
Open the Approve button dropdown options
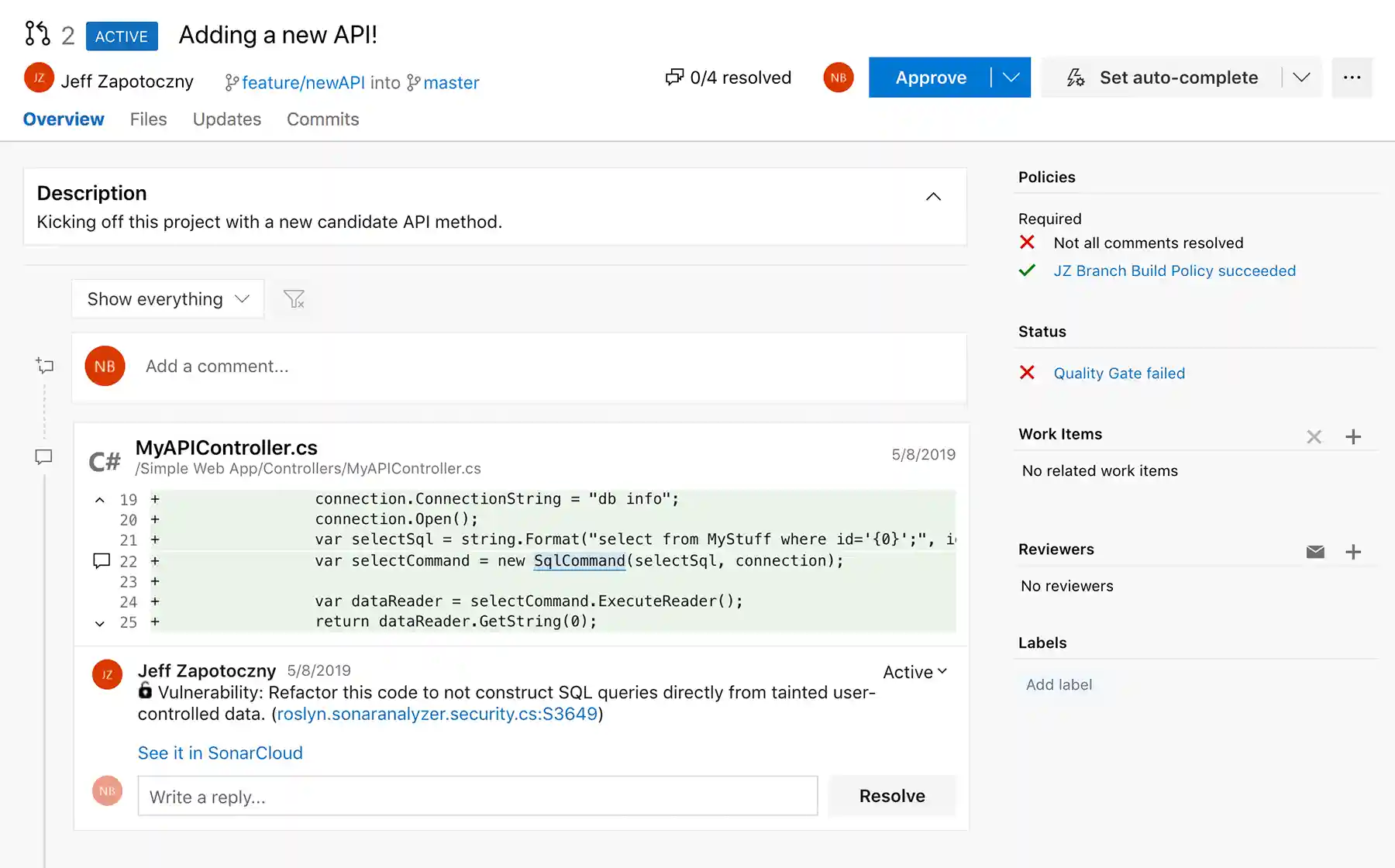[1011, 77]
